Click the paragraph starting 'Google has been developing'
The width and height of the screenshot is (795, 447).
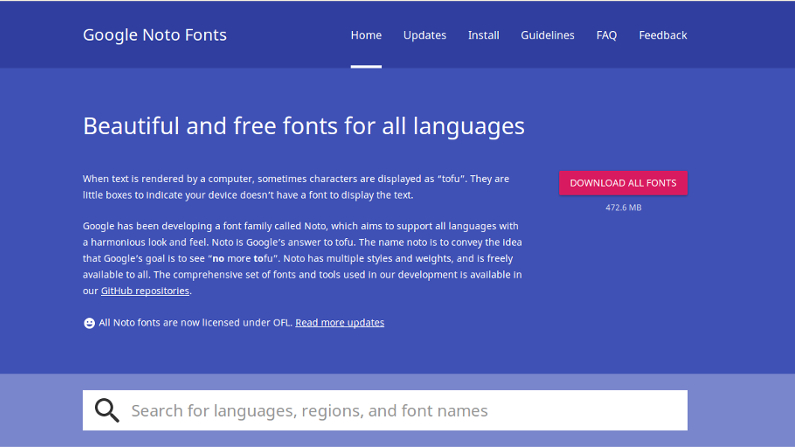tap(303, 258)
